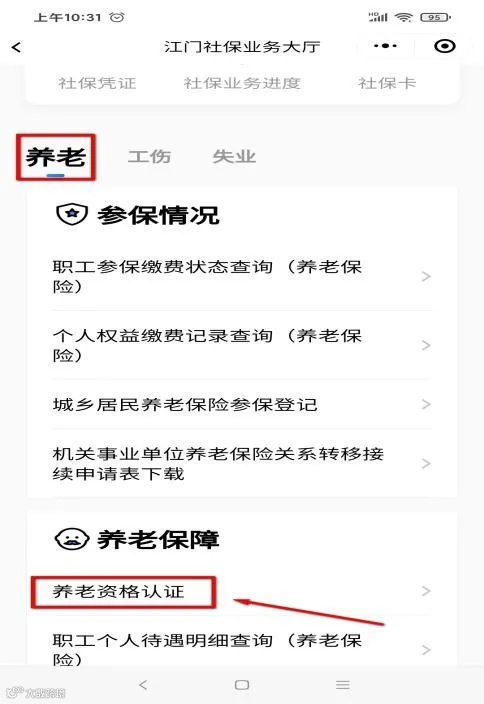Switch to the 工伤 tab
Image resolution: width=484 pixels, height=704 pixels.
coord(149,157)
